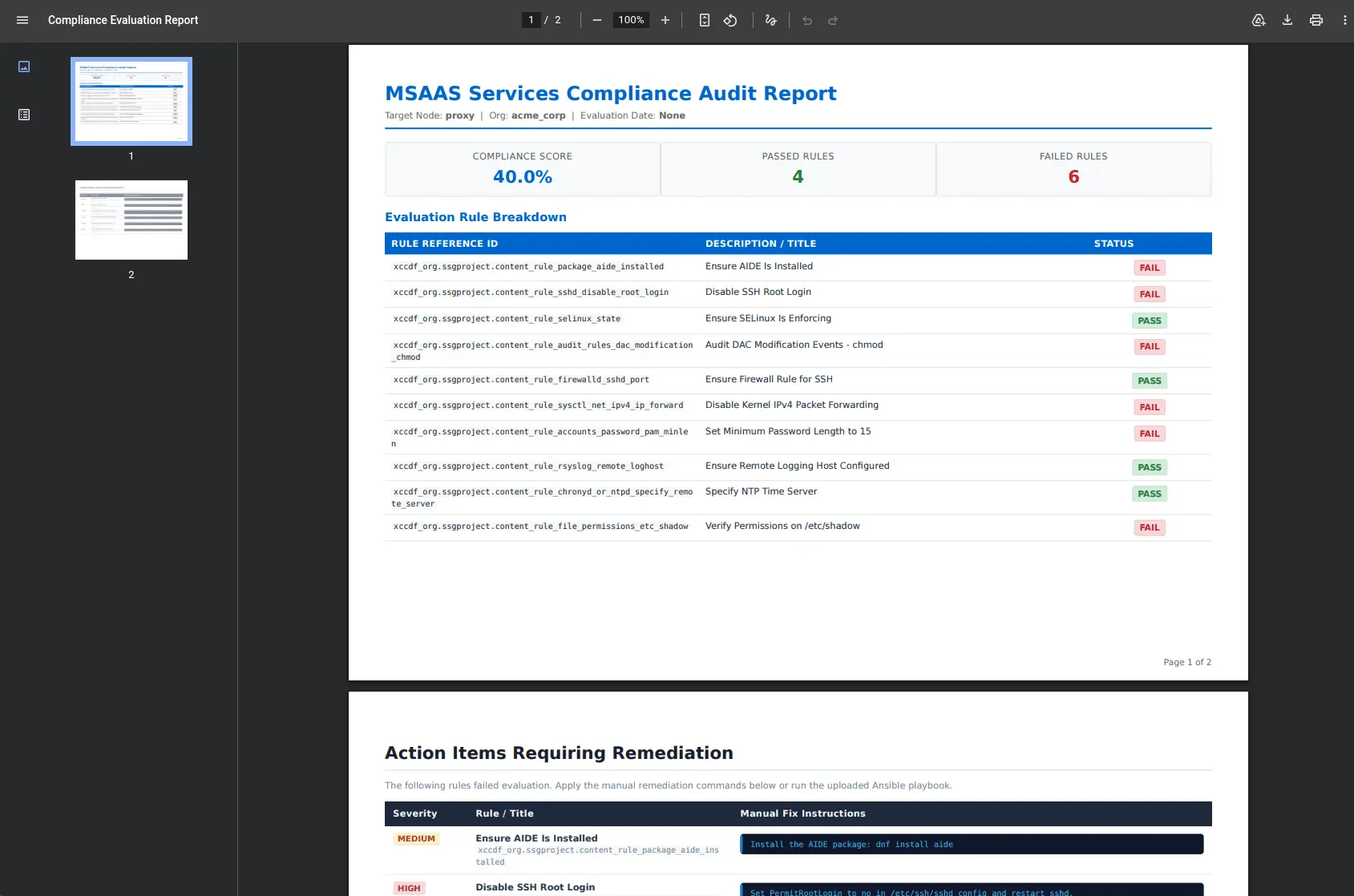Click PASS badge for Ensure Firewall Rule for SSH
This screenshot has width=1354, height=896.
pyautogui.click(x=1150, y=381)
